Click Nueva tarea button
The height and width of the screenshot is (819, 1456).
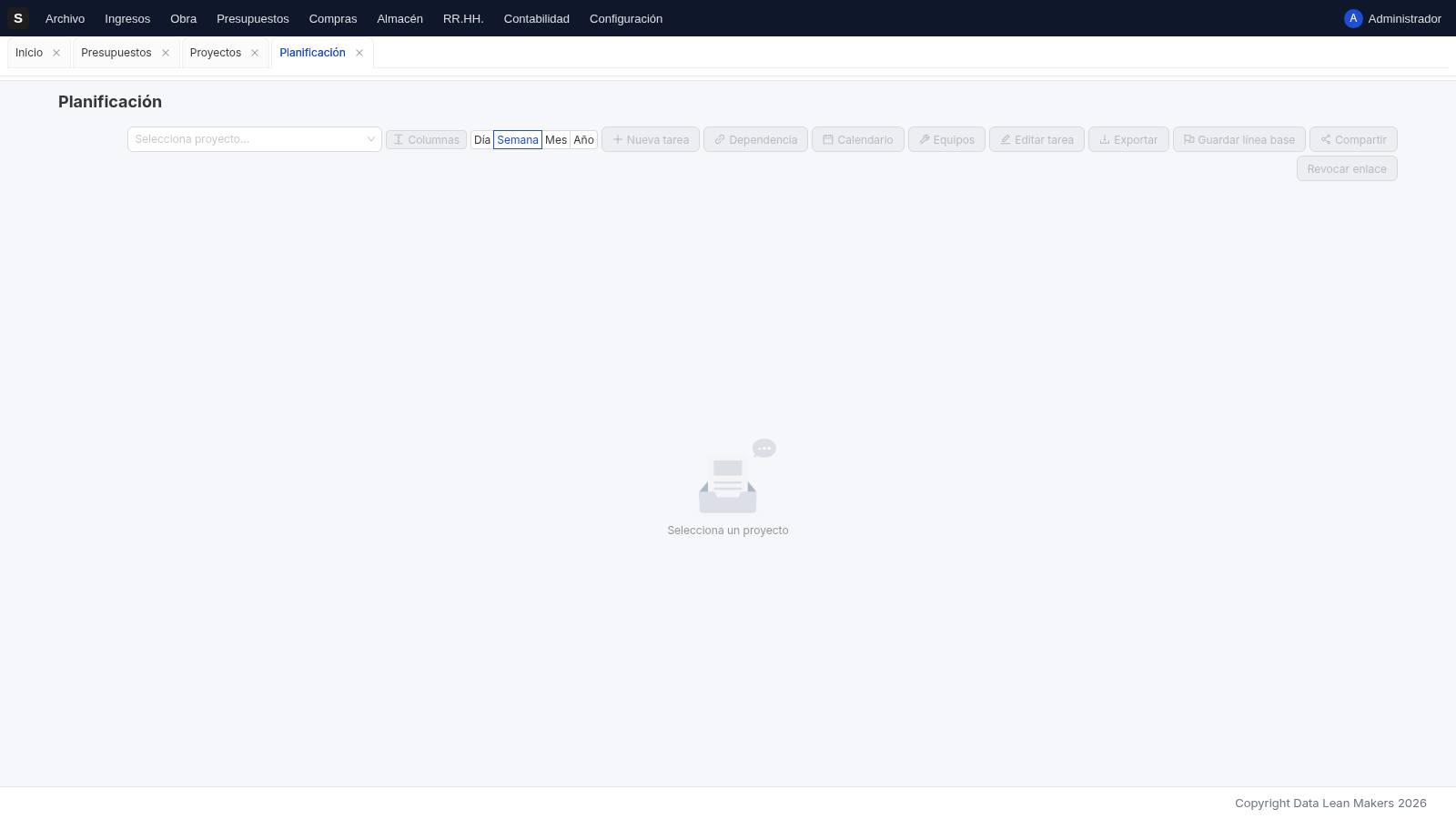pos(651,139)
